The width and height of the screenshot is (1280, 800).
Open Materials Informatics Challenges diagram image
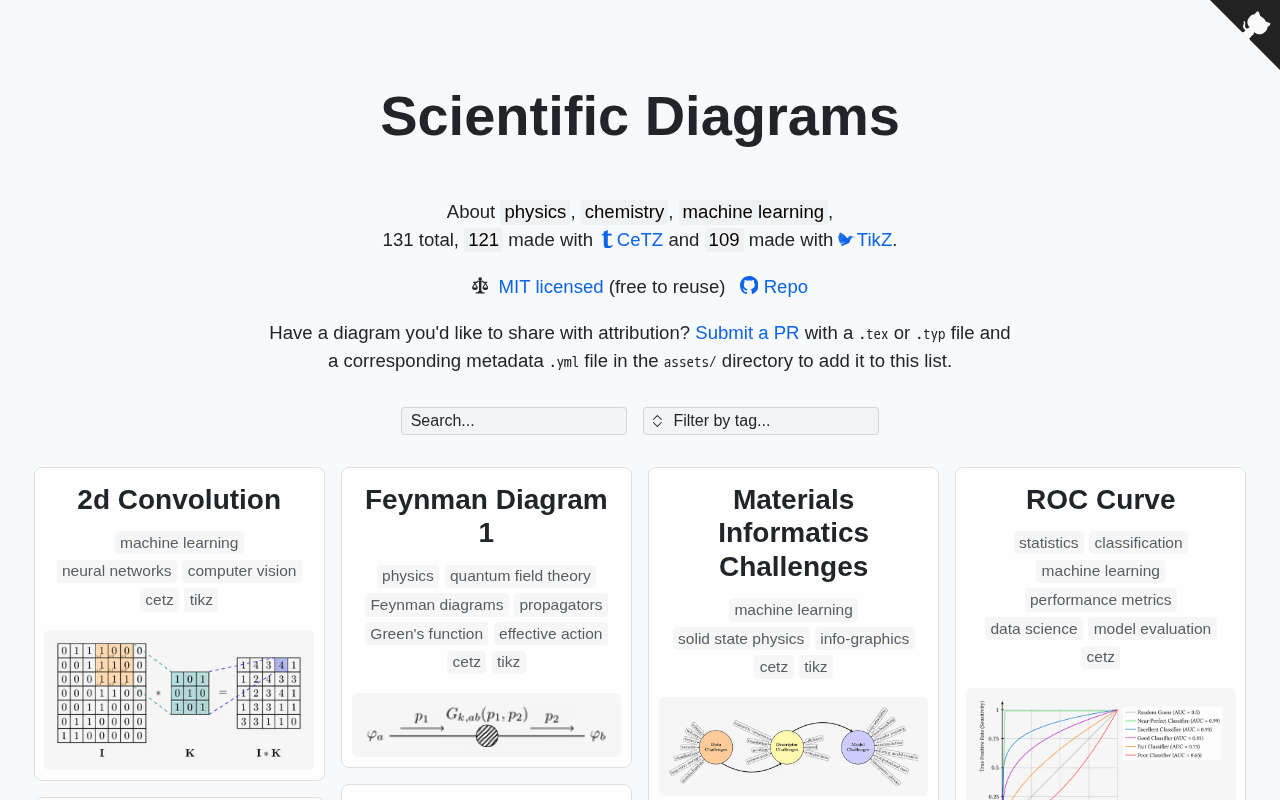793,747
